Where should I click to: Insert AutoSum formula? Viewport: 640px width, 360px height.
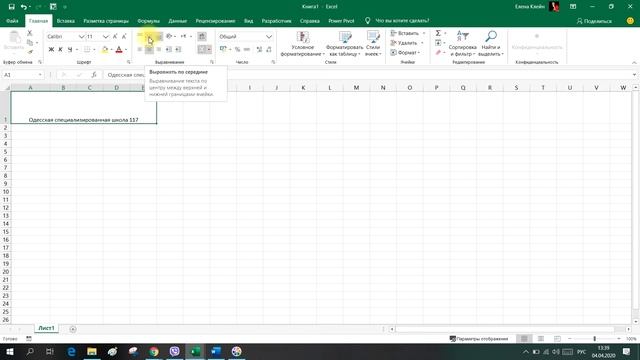438,33
